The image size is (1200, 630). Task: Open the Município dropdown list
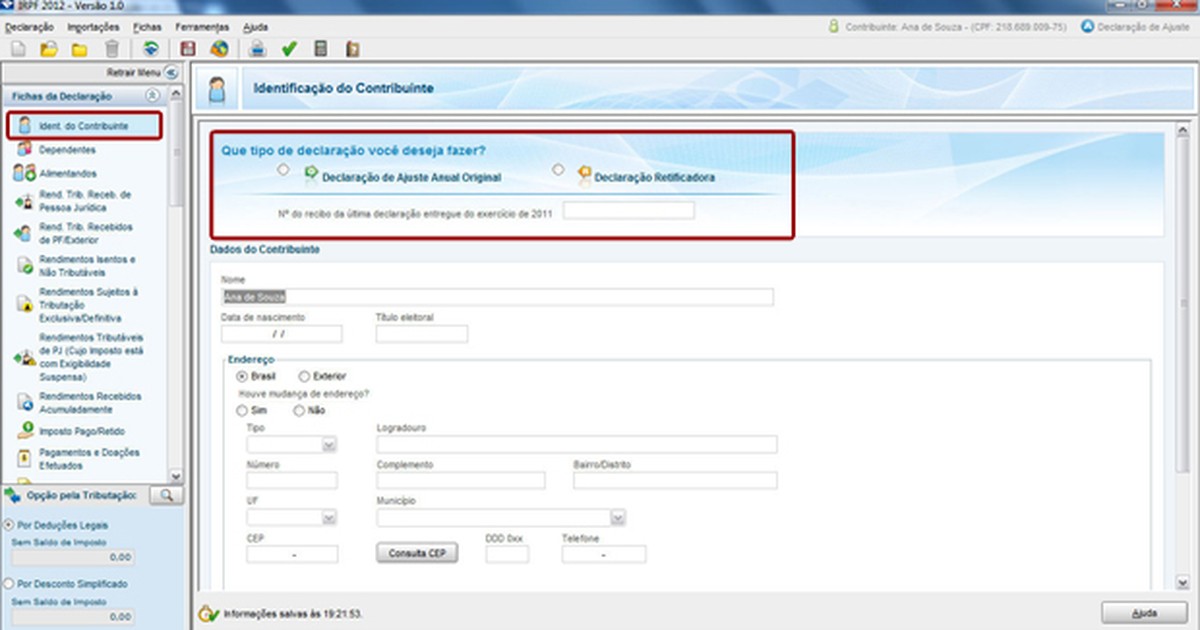click(x=618, y=518)
